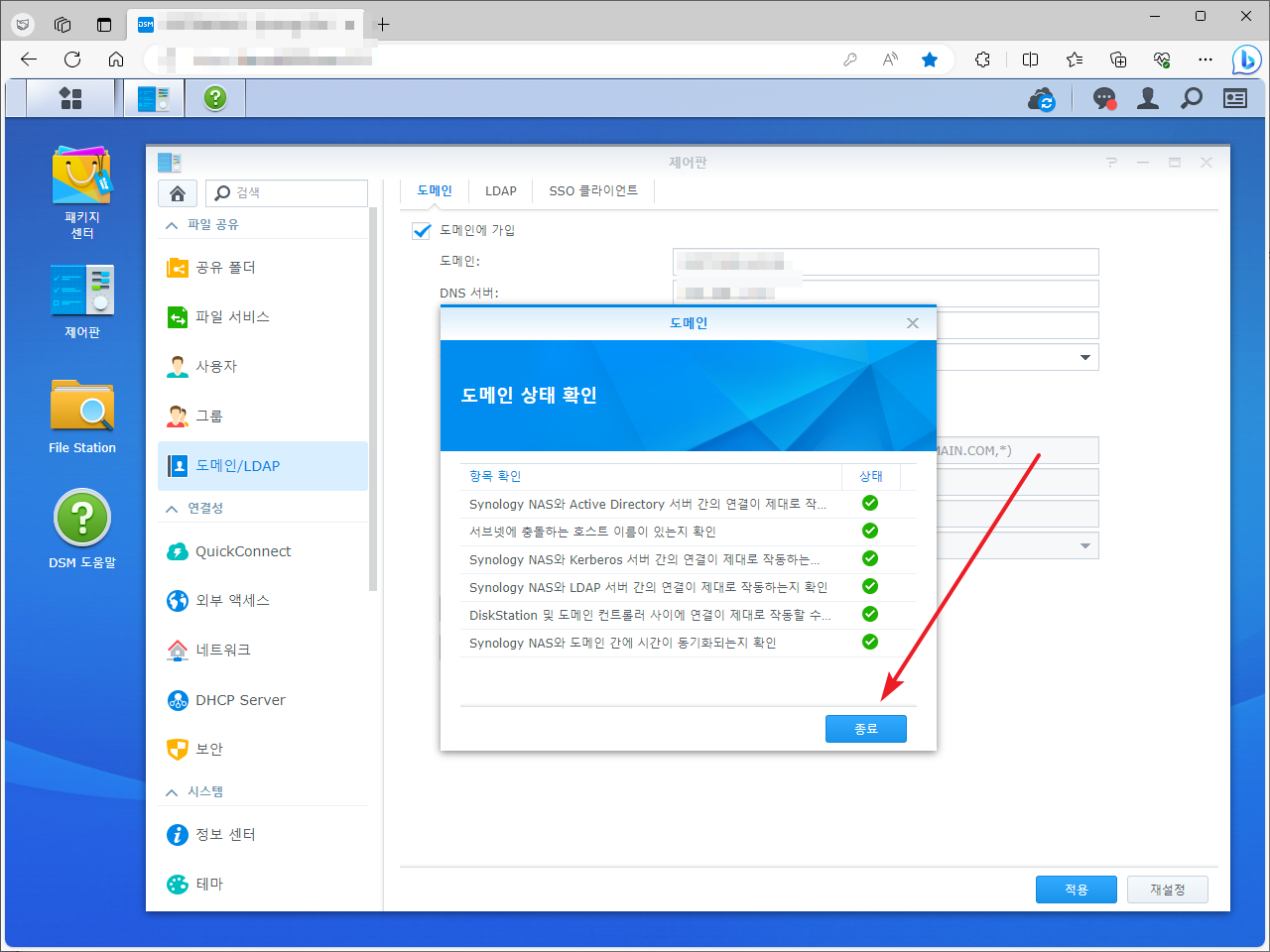Open DSM Help from the taskbar question icon
The height and width of the screenshot is (952, 1270).
tap(215, 98)
